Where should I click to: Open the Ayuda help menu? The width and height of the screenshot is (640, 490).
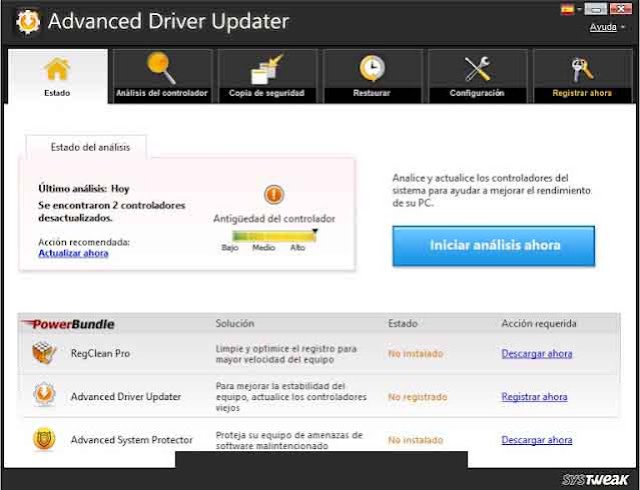(603, 27)
